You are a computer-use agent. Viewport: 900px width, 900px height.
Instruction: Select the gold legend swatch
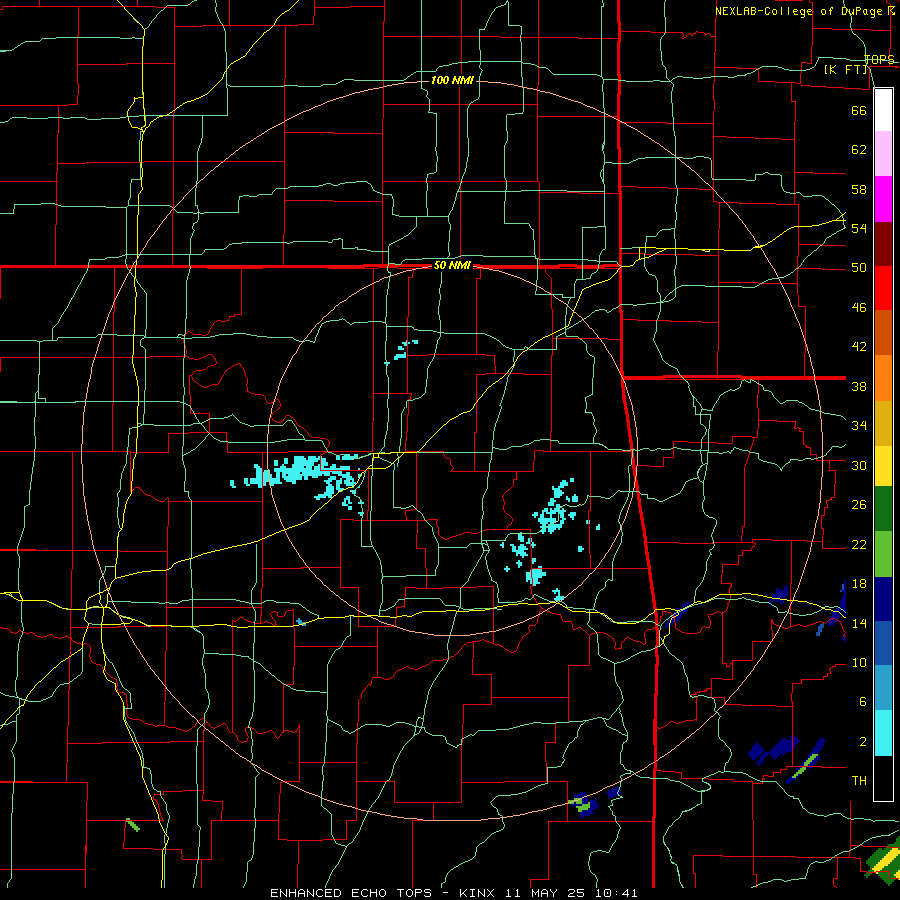[x=883, y=423]
